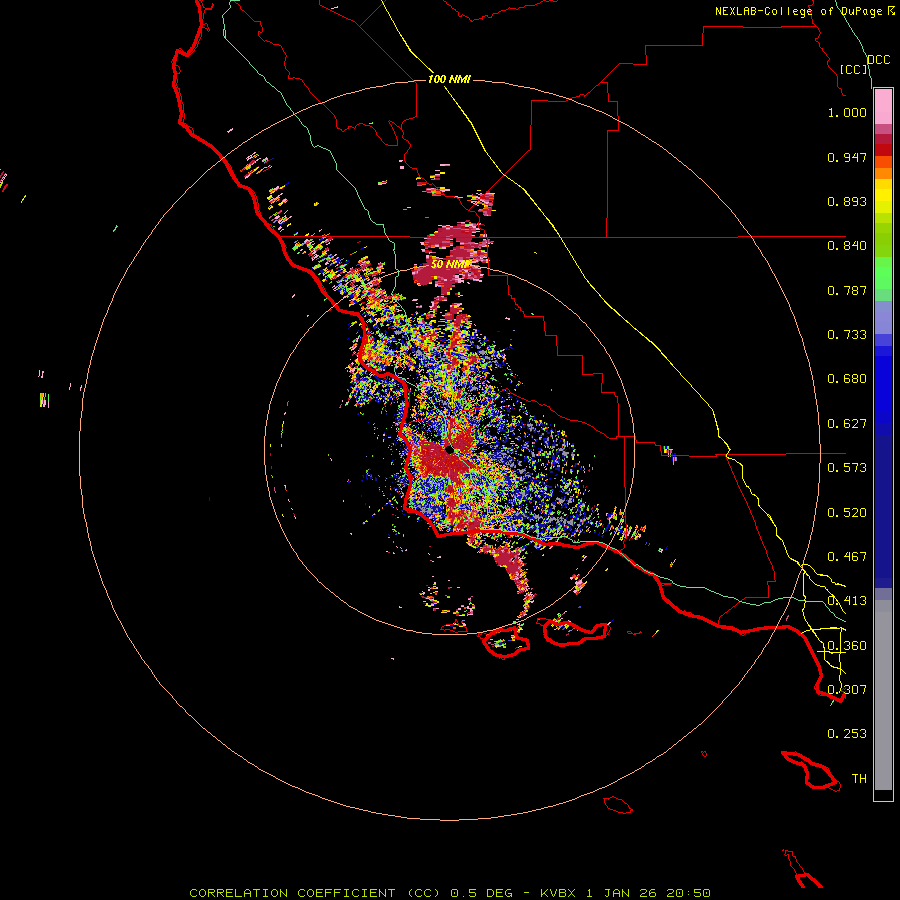Select the gray segment of the color bar

point(883,695)
